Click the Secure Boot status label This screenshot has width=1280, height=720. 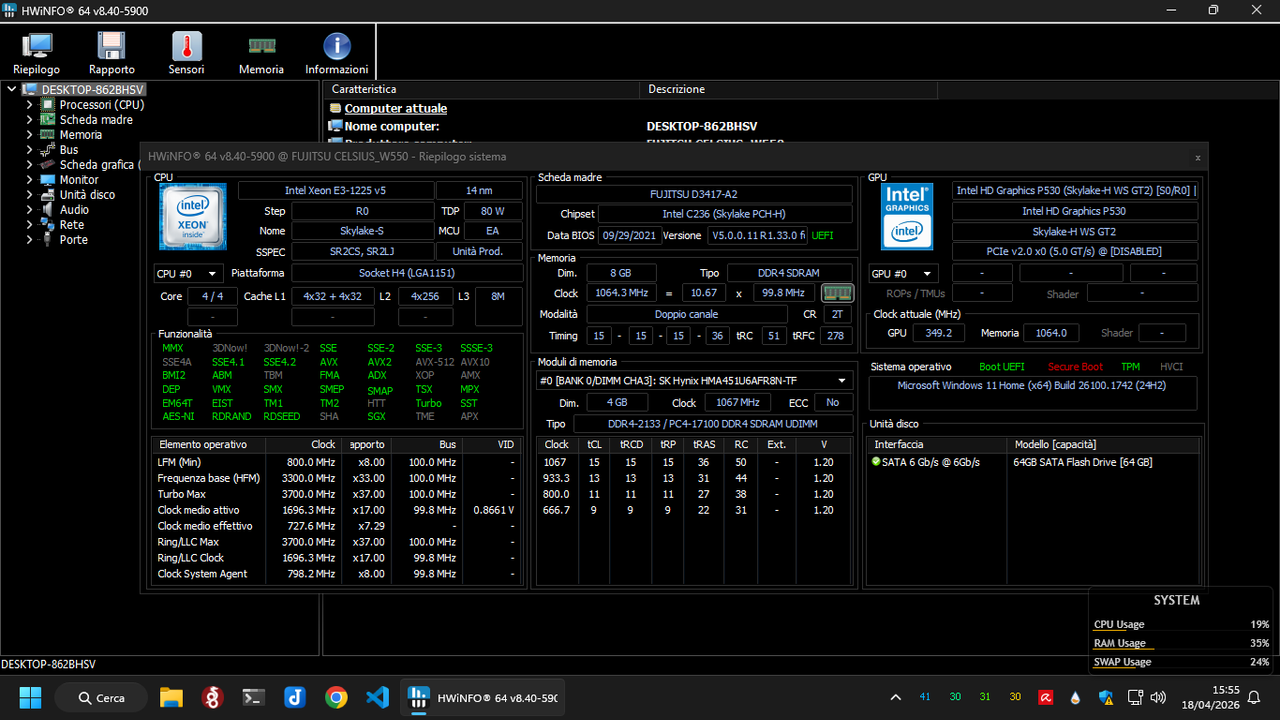(1076, 367)
